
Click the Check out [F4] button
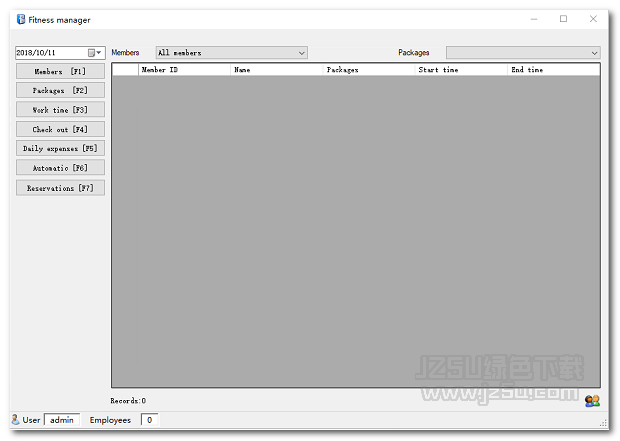tap(60, 129)
